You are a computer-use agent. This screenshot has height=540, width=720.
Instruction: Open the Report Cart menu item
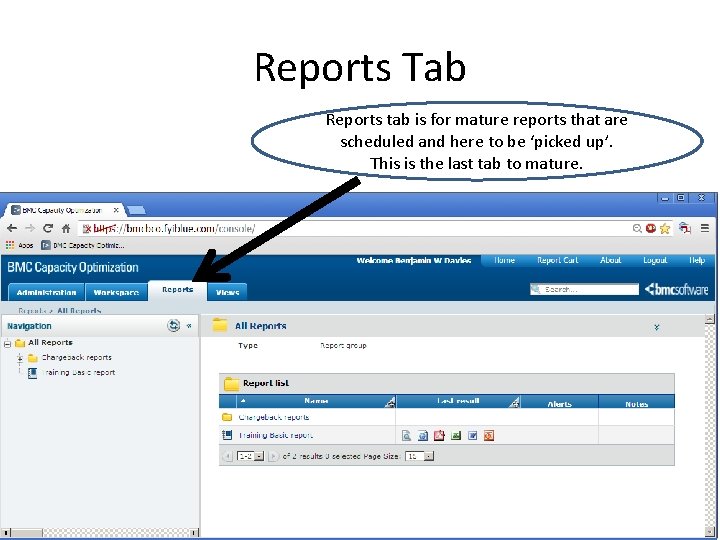pyautogui.click(x=557, y=260)
